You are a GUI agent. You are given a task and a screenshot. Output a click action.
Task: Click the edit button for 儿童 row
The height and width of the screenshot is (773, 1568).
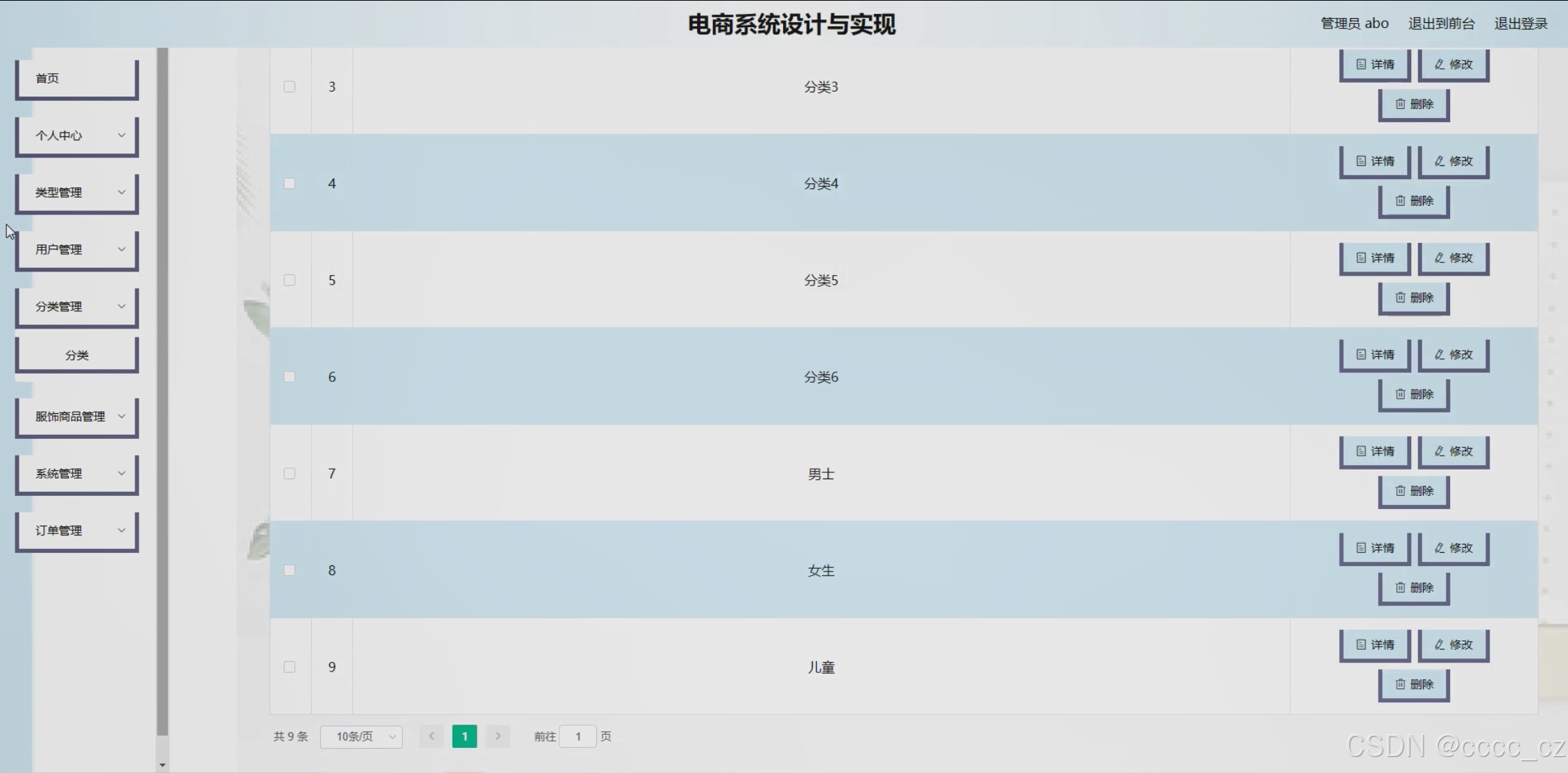(x=1453, y=645)
